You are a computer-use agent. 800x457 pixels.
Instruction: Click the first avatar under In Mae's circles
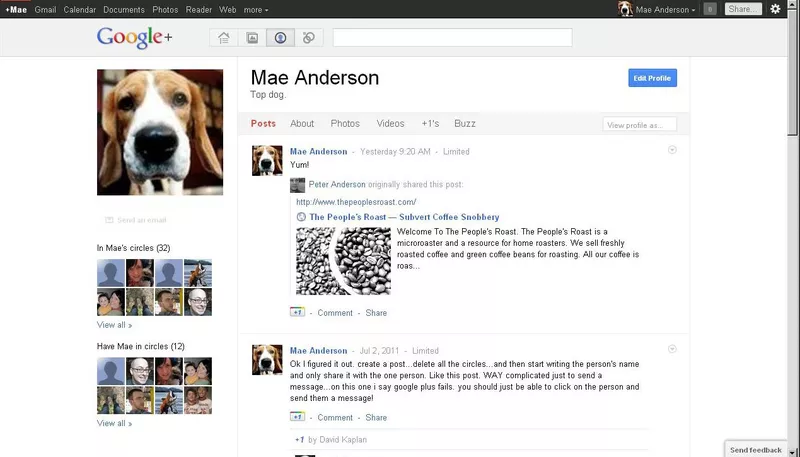[111, 273]
